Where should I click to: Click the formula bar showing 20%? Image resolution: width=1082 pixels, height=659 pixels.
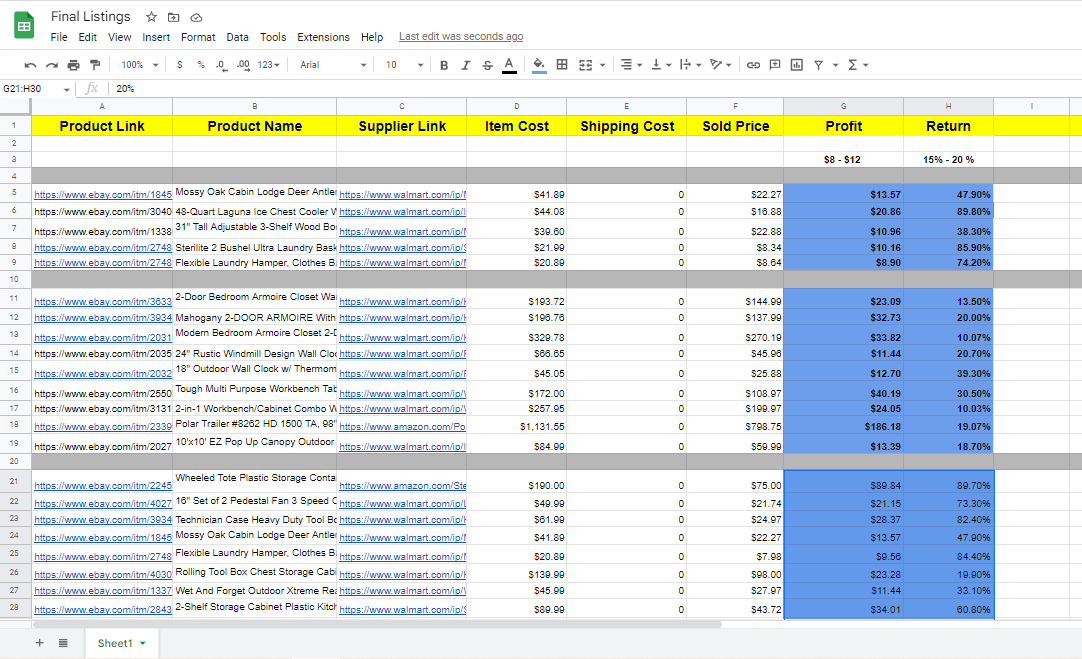(x=593, y=88)
